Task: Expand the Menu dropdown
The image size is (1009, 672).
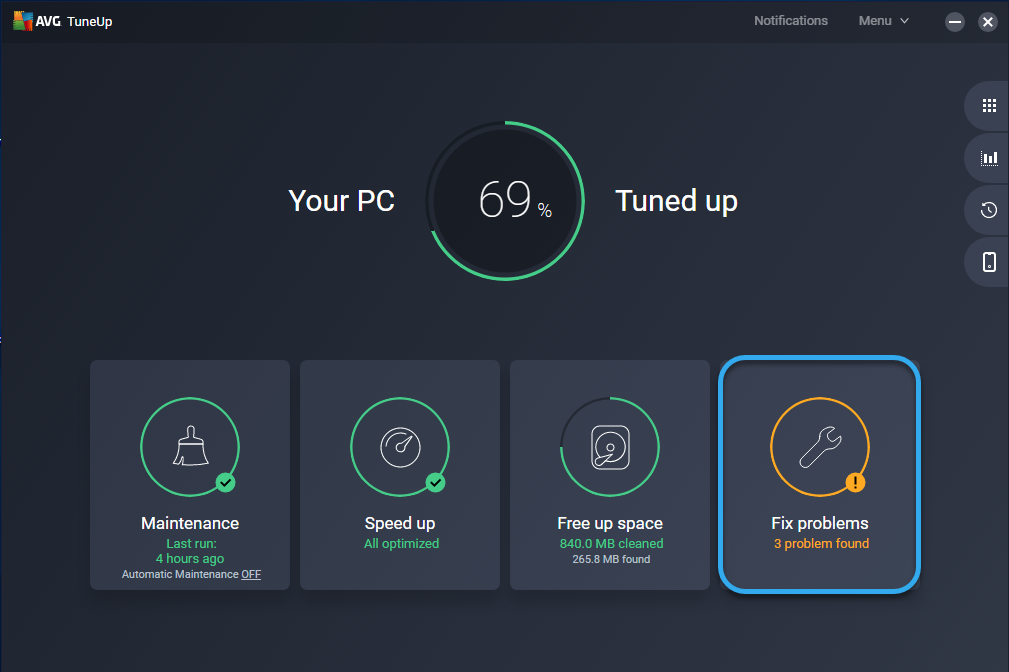Action: (884, 21)
